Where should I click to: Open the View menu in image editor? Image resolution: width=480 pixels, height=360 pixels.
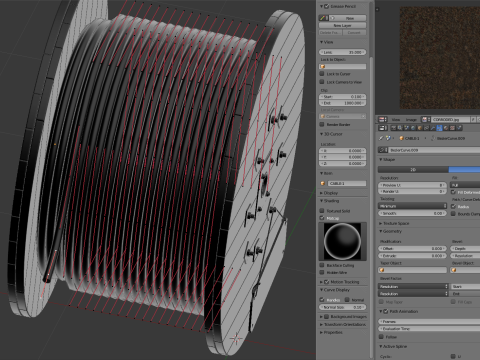coord(396,119)
